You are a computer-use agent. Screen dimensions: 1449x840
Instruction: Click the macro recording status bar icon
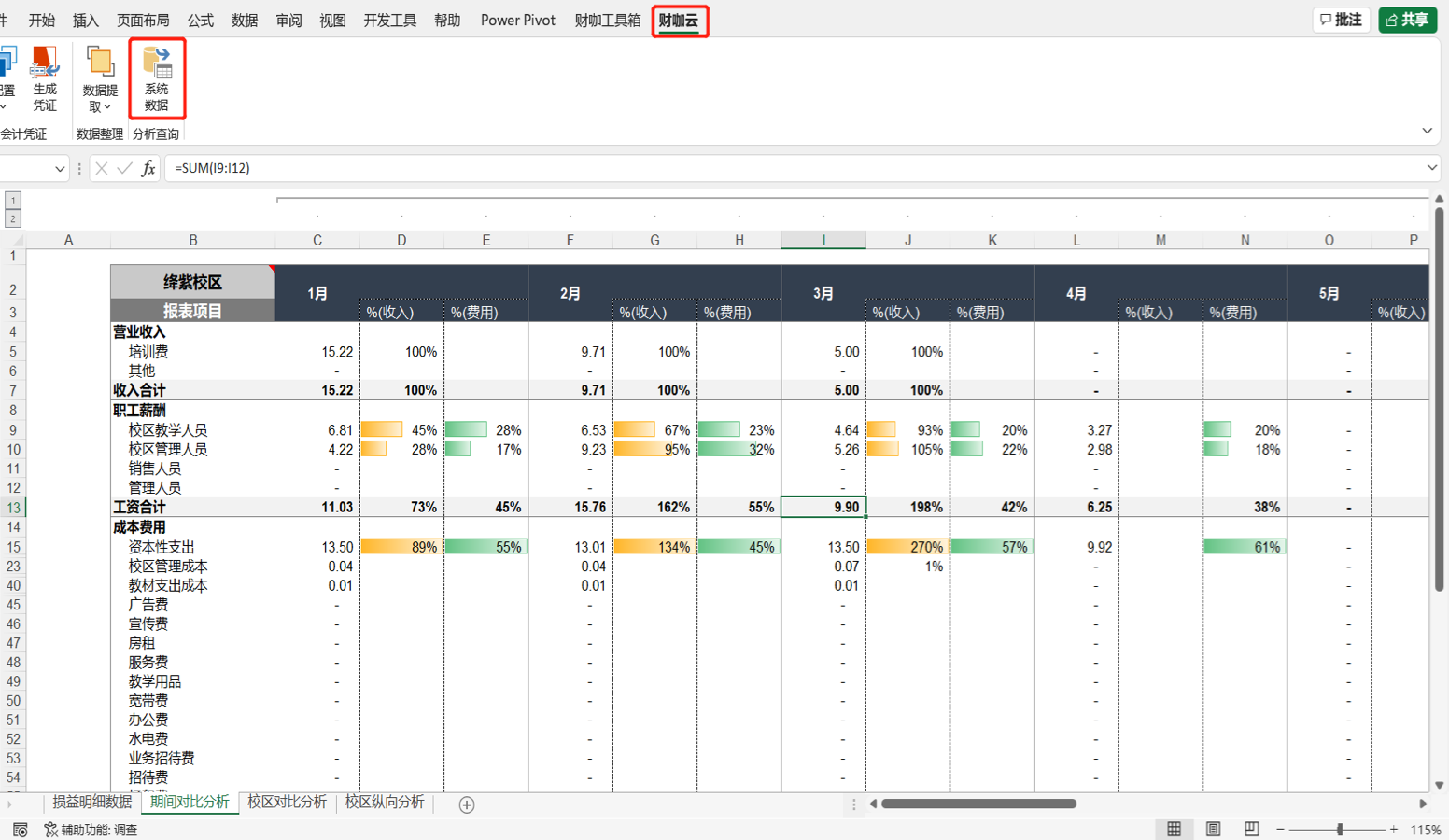click(x=20, y=830)
